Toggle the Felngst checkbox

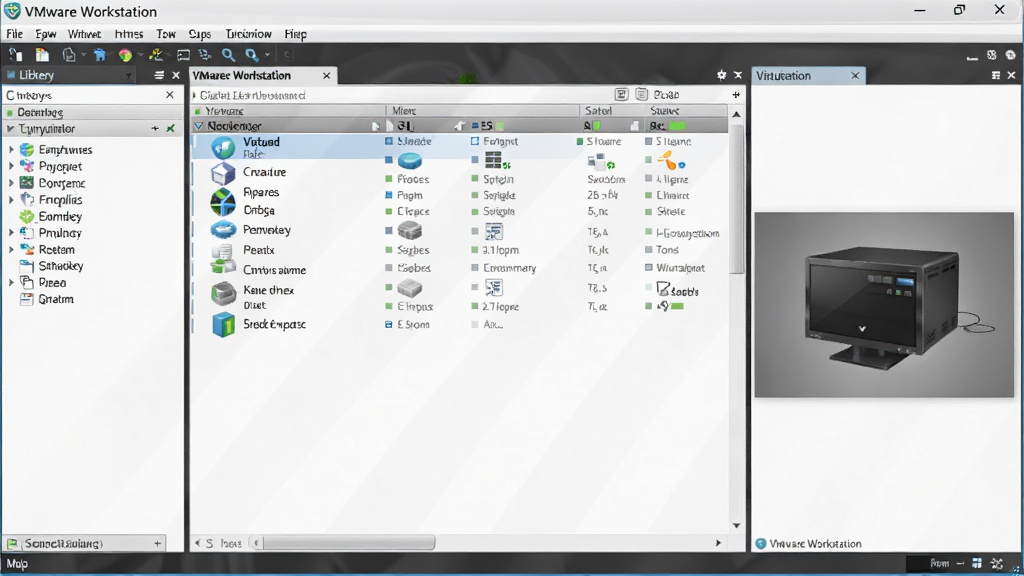coord(475,141)
